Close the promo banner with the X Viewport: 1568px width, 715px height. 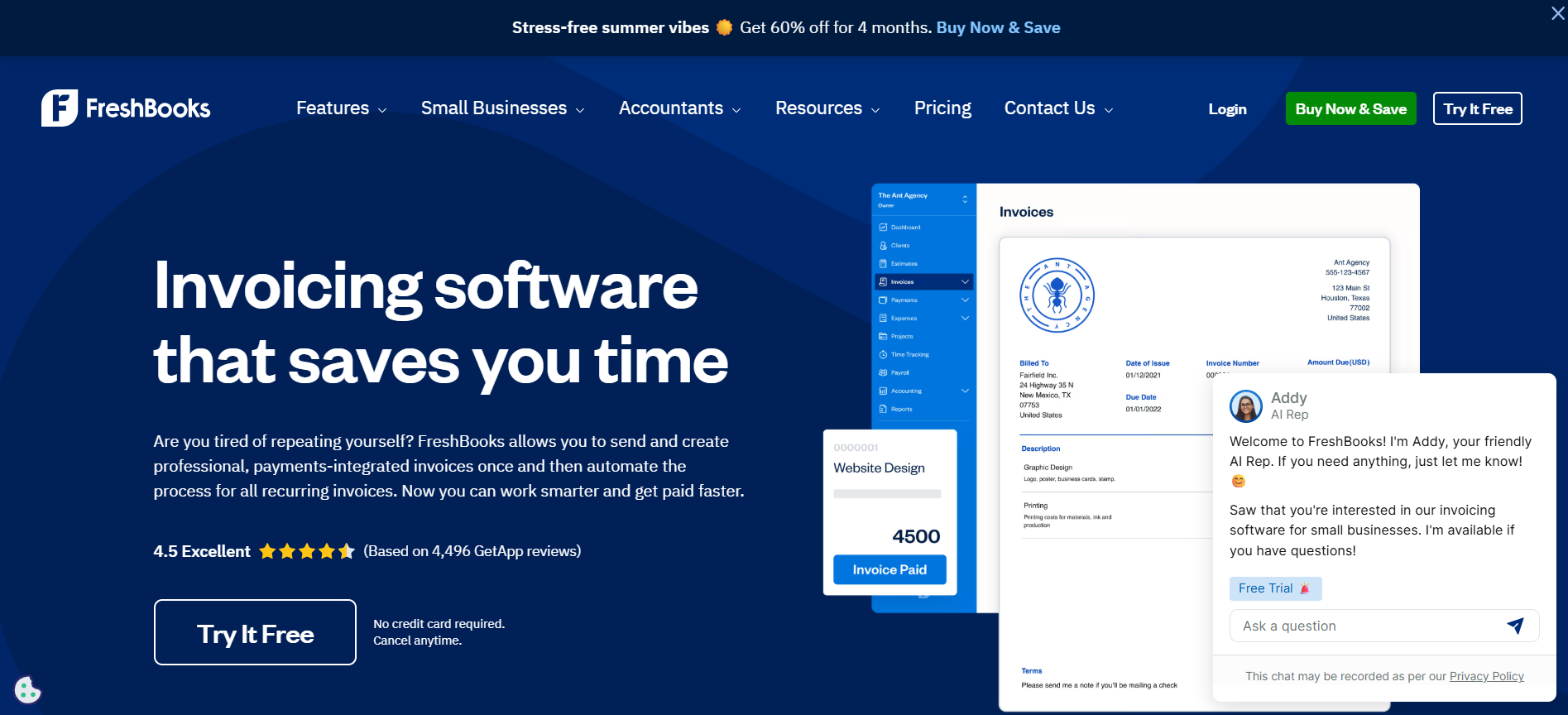[1557, 13]
